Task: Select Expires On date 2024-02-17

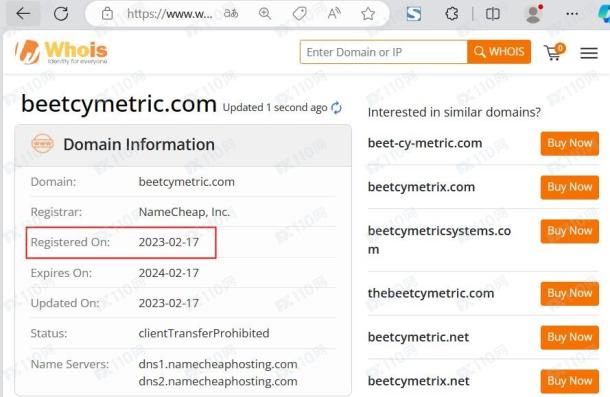Action: pos(169,273)
